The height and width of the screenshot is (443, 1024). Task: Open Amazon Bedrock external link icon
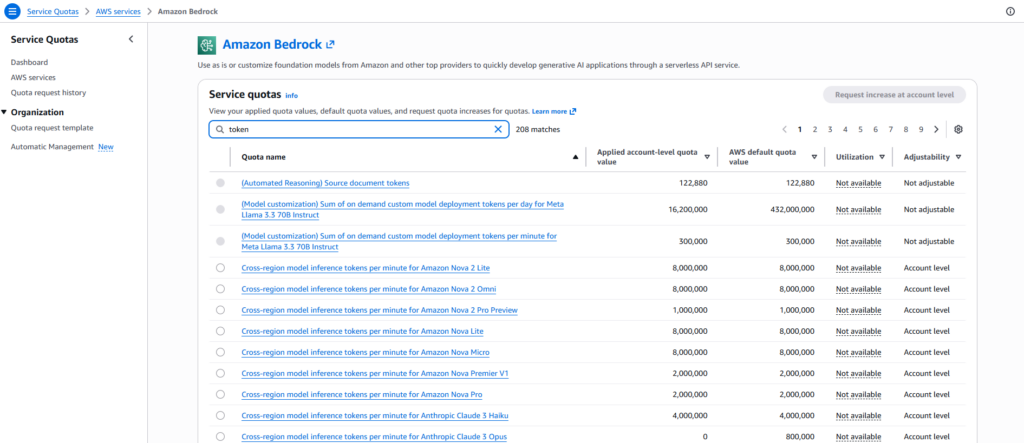331,44
